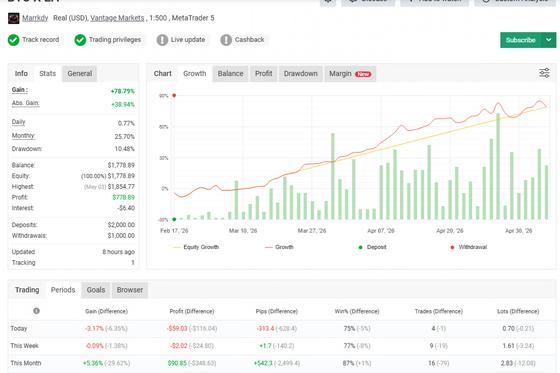The image size is (560, 373).
Task: Click the underlined Abs. Gain label
Action: (x=25, y=103)
